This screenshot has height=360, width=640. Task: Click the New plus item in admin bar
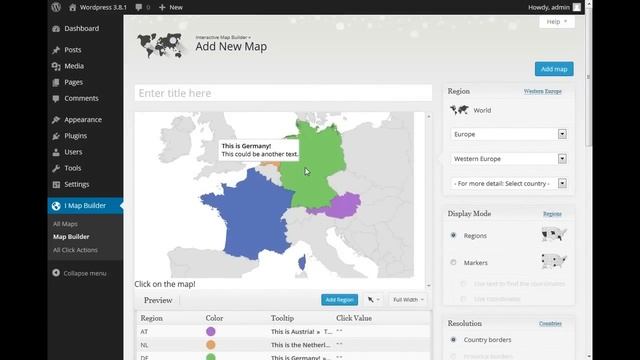[171, 7]
